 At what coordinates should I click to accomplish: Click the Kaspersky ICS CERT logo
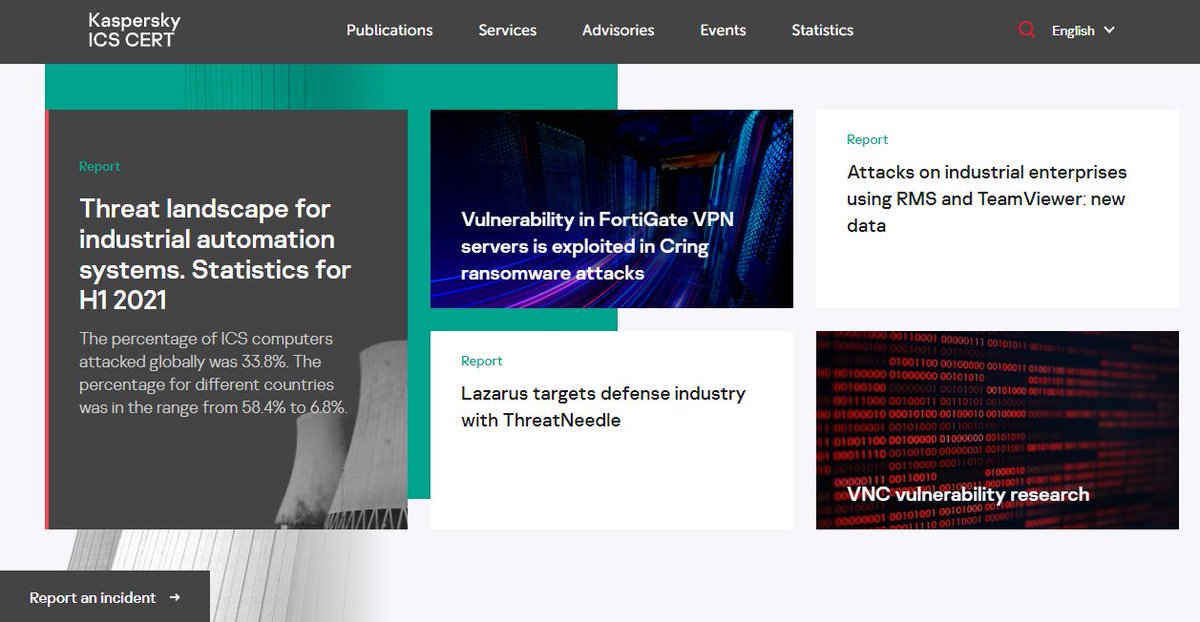[x=133, y=30]
